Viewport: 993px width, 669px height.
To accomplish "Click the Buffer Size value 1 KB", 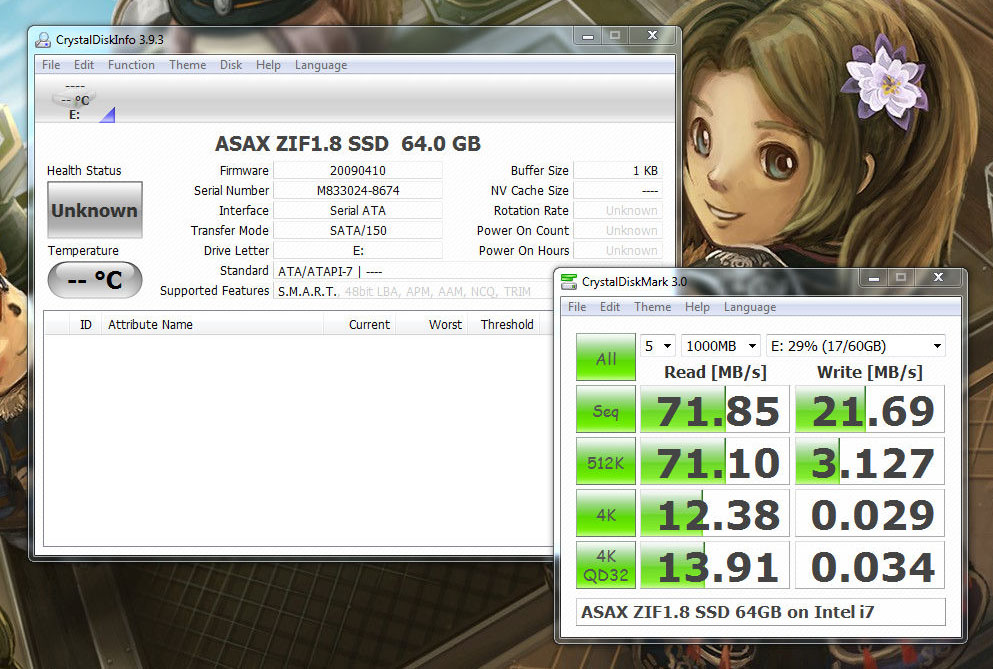I will (617, 170).
